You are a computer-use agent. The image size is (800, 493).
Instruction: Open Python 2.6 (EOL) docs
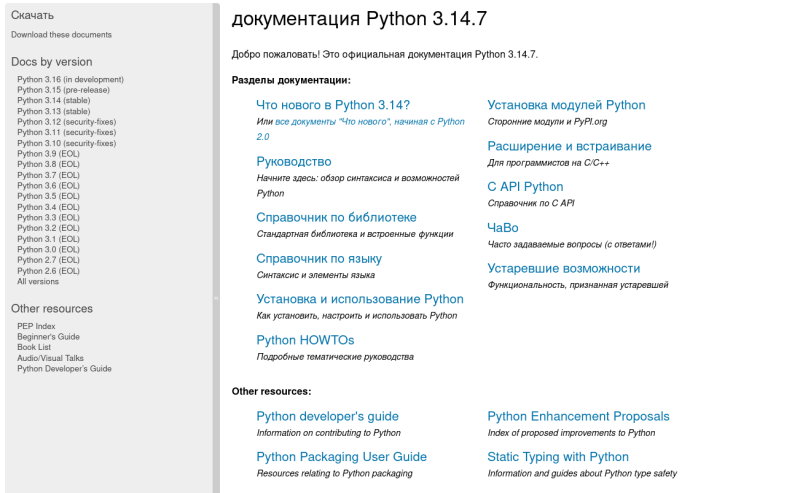[x=48, y=271]
